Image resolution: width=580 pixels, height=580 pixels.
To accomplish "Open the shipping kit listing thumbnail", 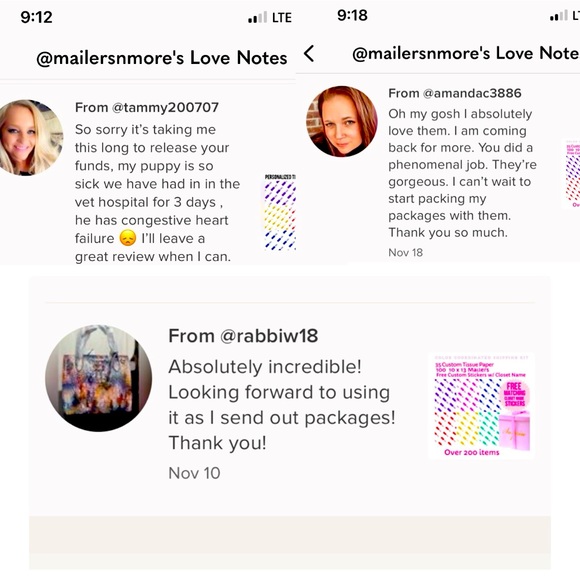I will (482, 406).
